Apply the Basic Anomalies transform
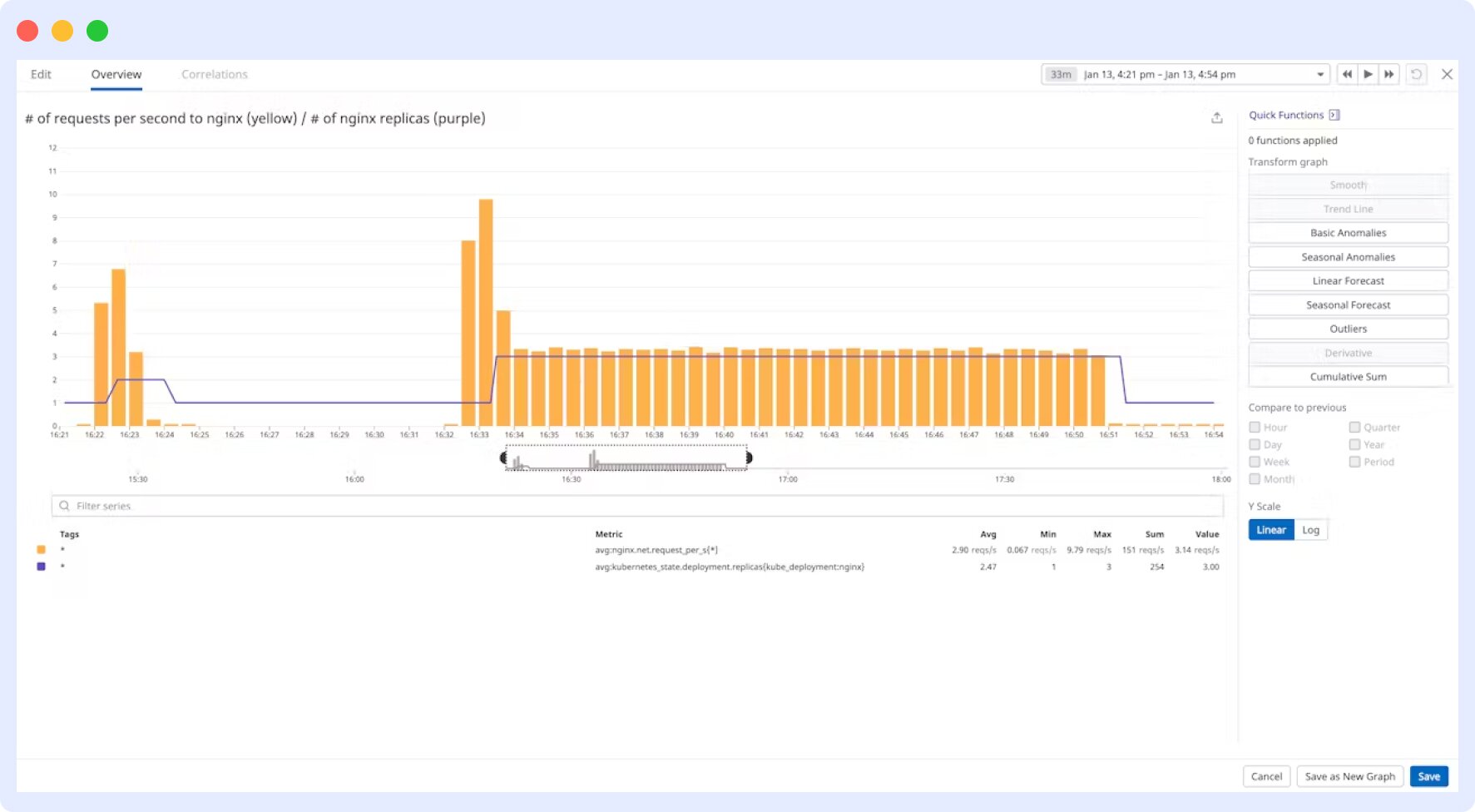 pyautogui.click(x=1348, y=232)
